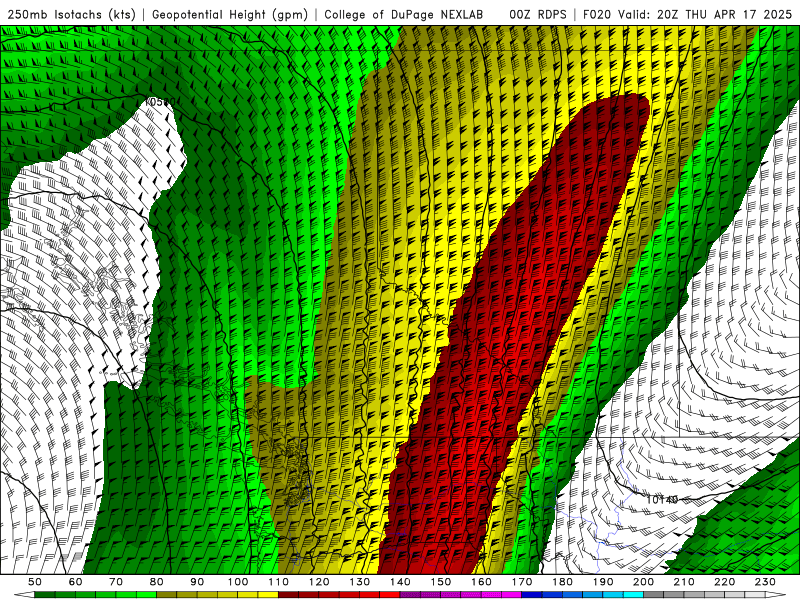Viewport: 800px width, 600px height.
Task: Click the '110' label on the color scale
Action: [x=279, y=582]
